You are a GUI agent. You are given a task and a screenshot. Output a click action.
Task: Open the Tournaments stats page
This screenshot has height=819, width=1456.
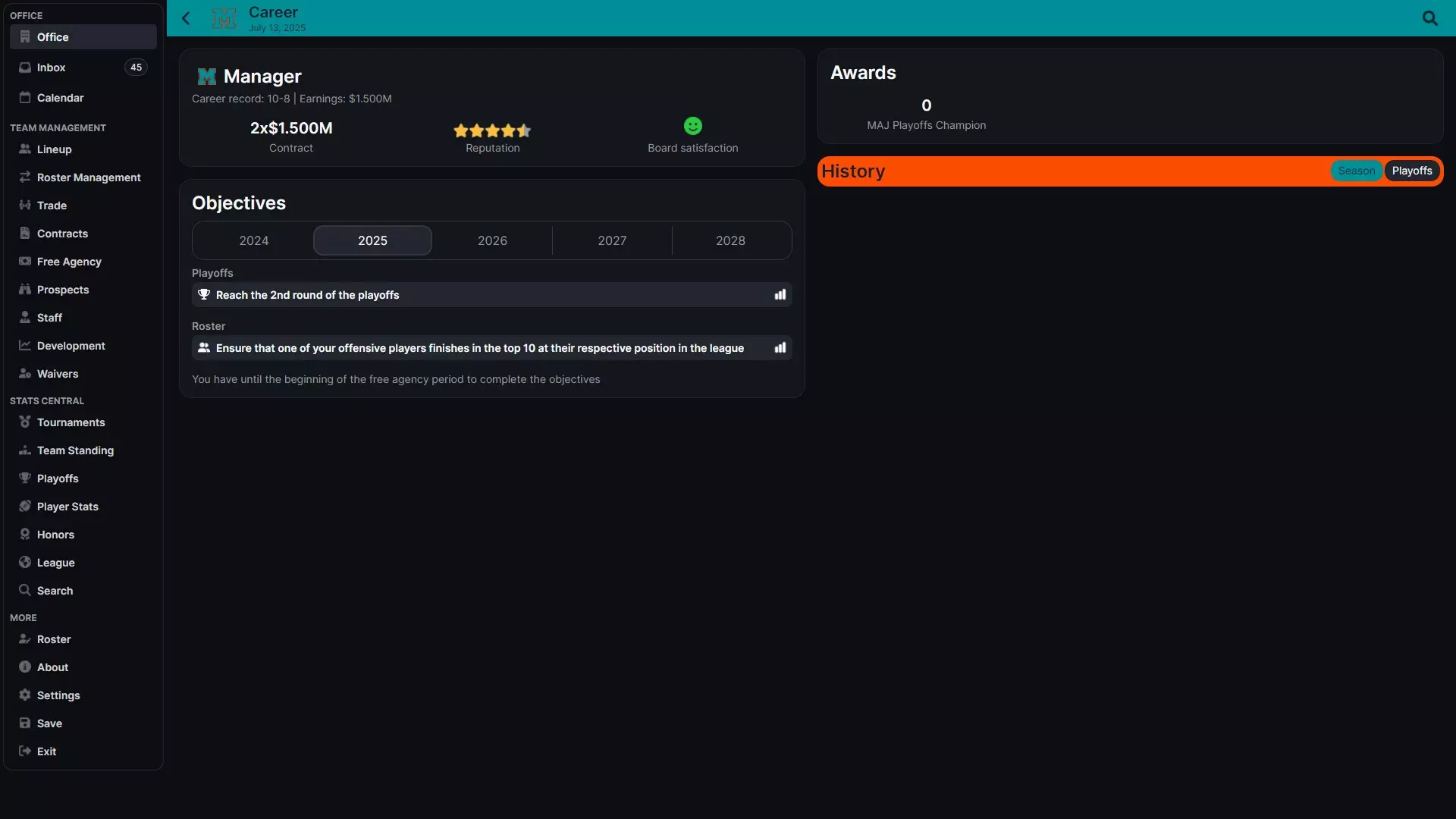pyautogui.click(x=71, y=422)
